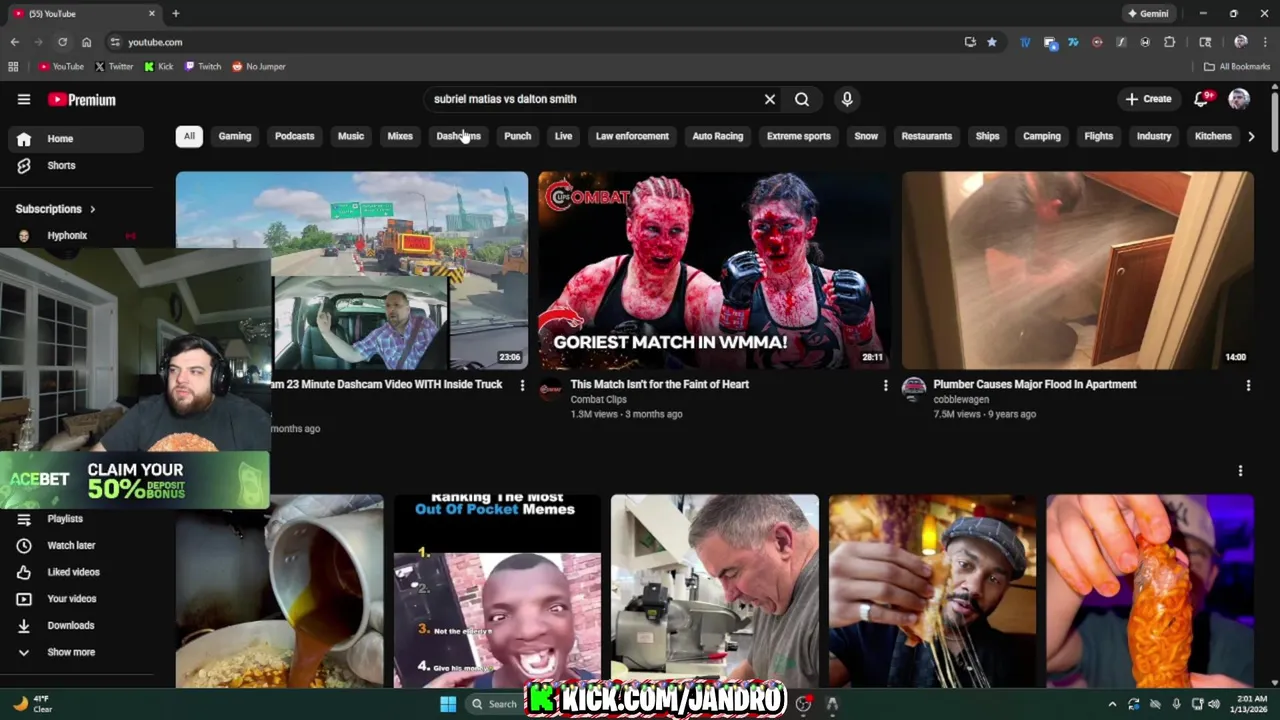
Task: Visit the Combat Clips channel
Action: pos(598,400)
